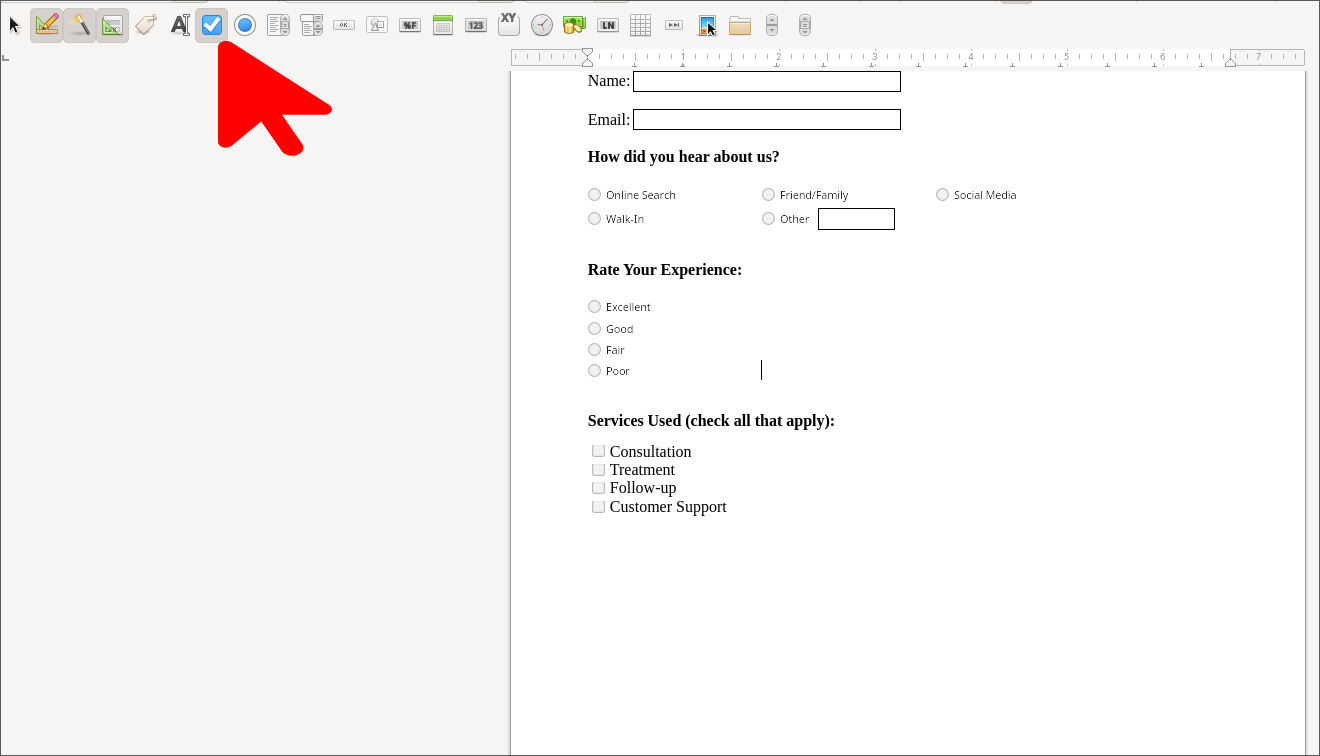Select the Table Control grid tool
Viewport: 1320px width, 756px height.
[x=640, y=25]
